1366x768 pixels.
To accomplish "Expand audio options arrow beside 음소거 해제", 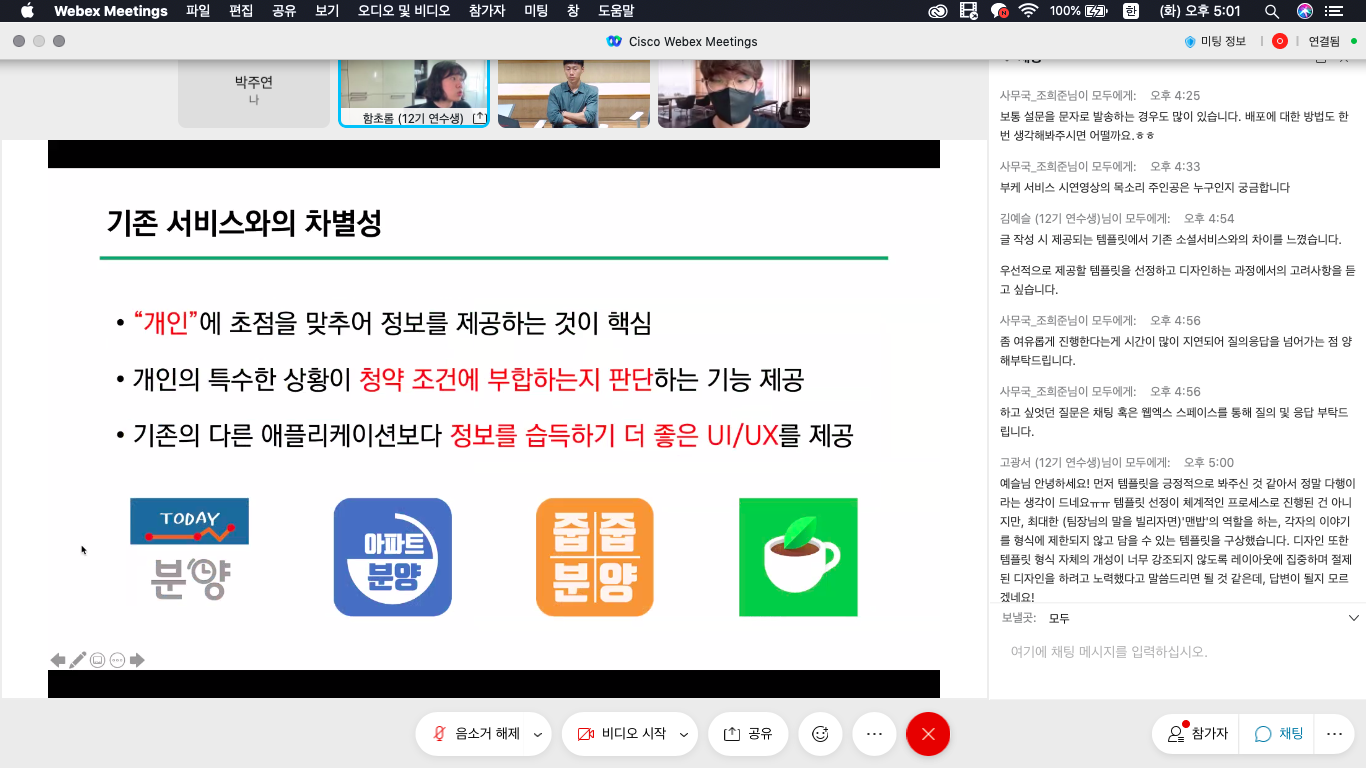I will point(538,735).
